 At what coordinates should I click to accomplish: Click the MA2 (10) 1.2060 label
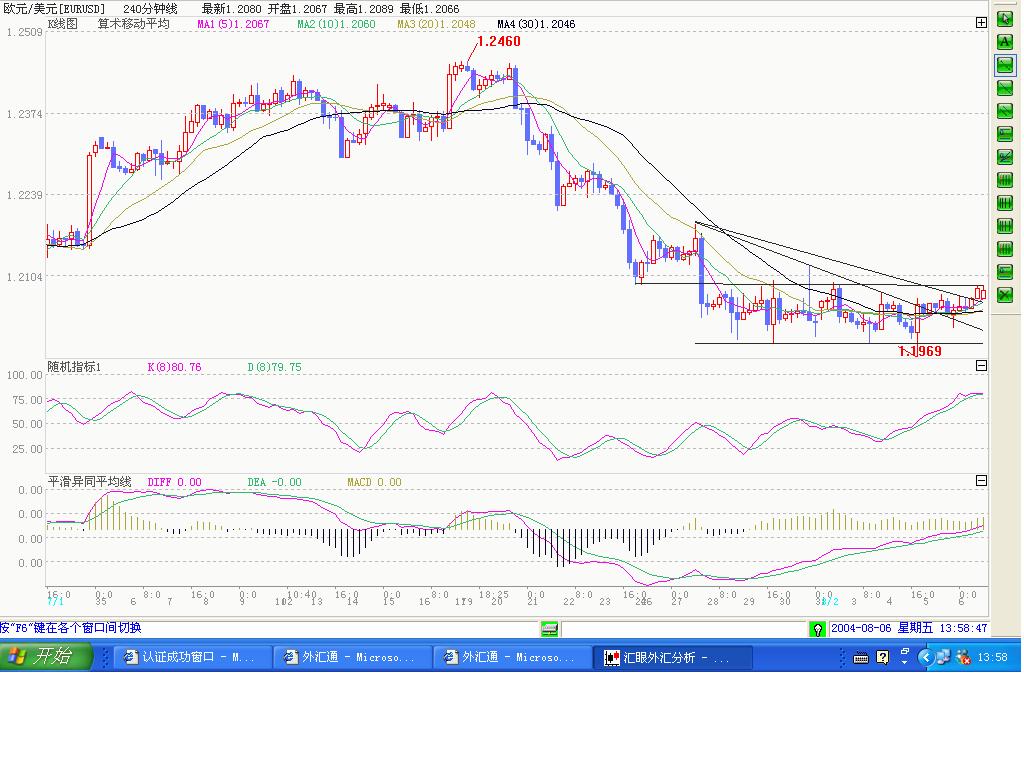[x=336, y=24]
